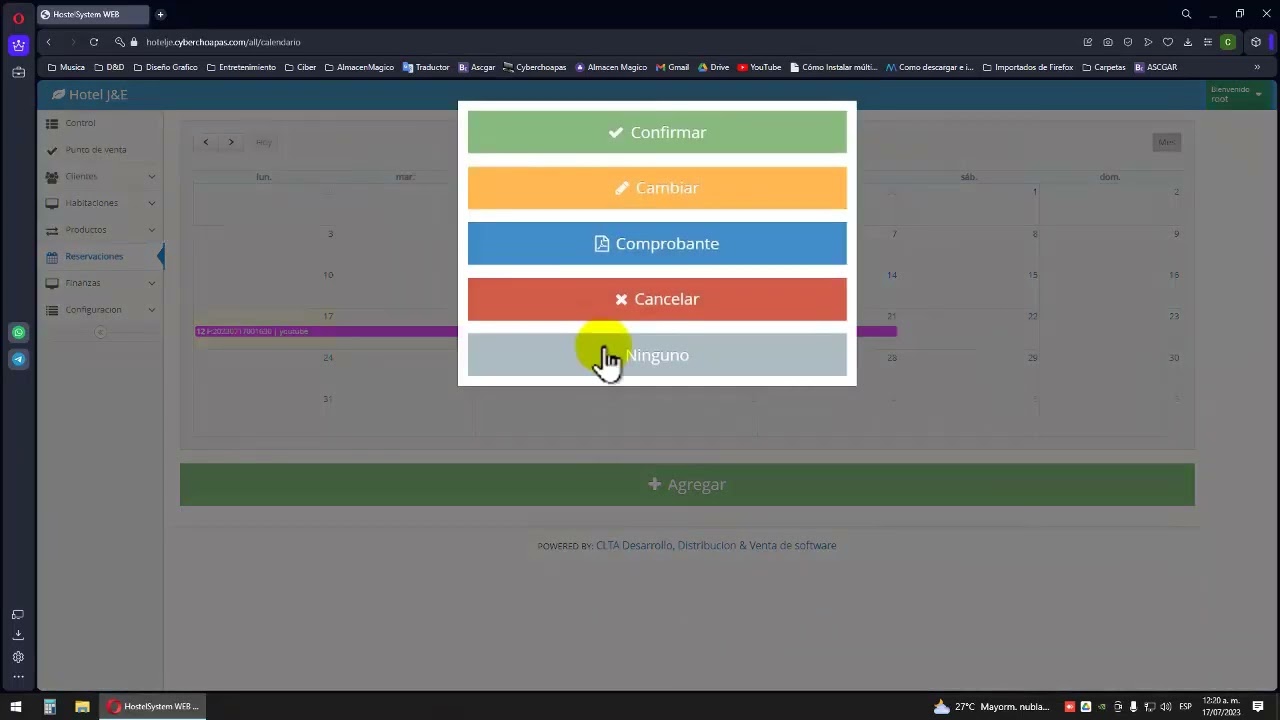Click the Opera logo menu icon

[x=18, y=17]
